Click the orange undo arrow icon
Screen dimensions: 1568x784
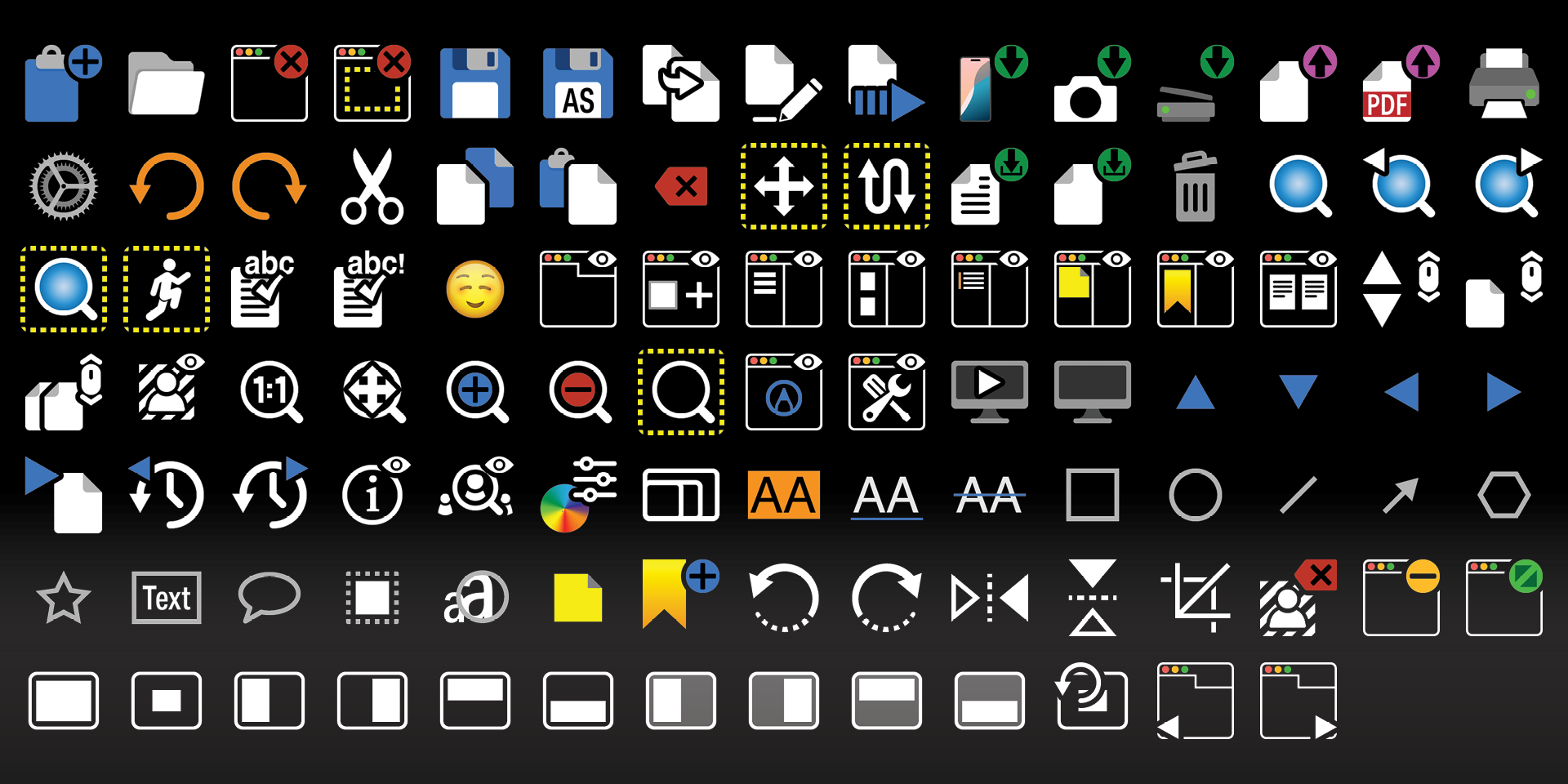click(166, 186)
